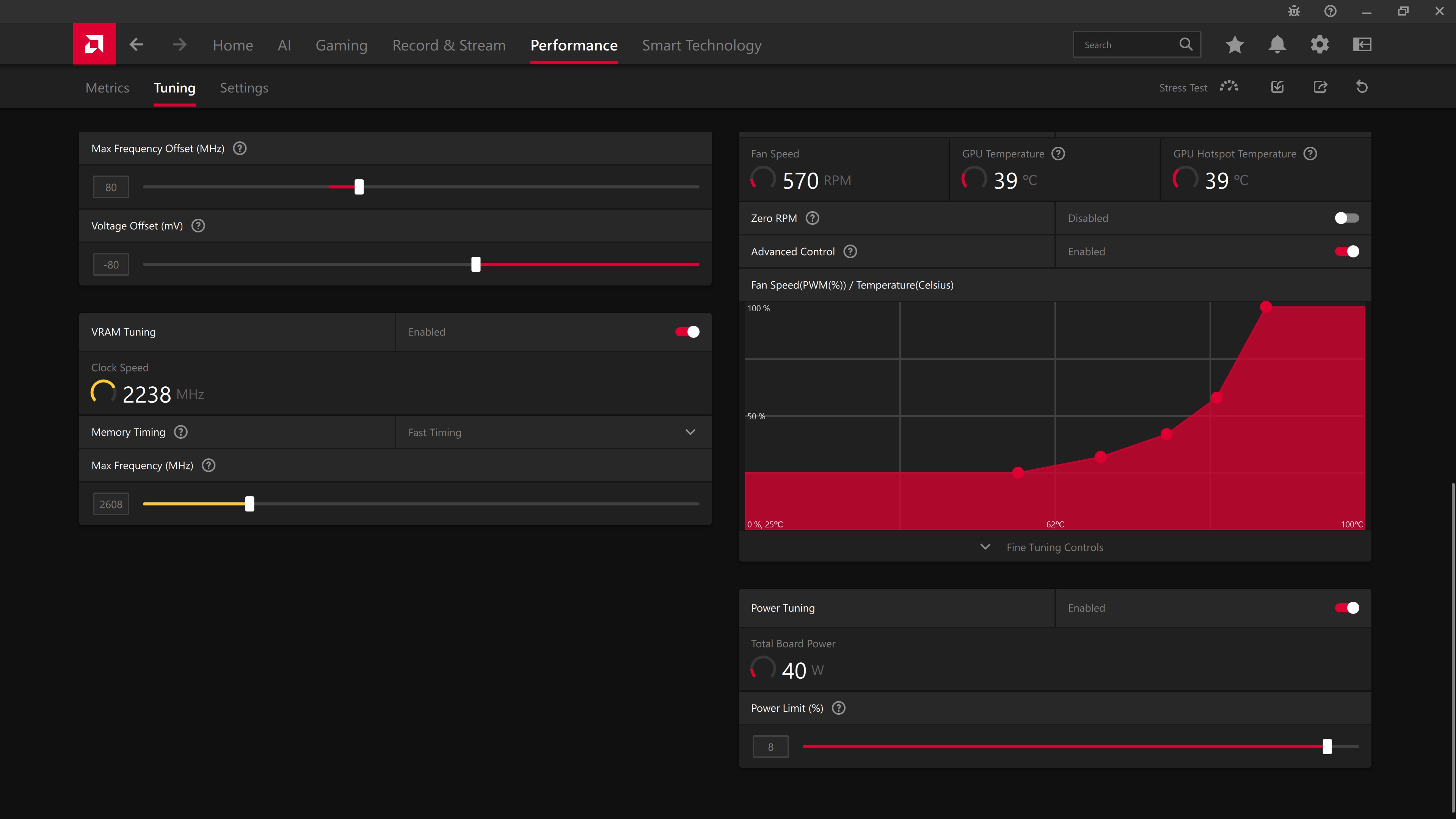Open the settings gear icon

(x=1319, y=45)
